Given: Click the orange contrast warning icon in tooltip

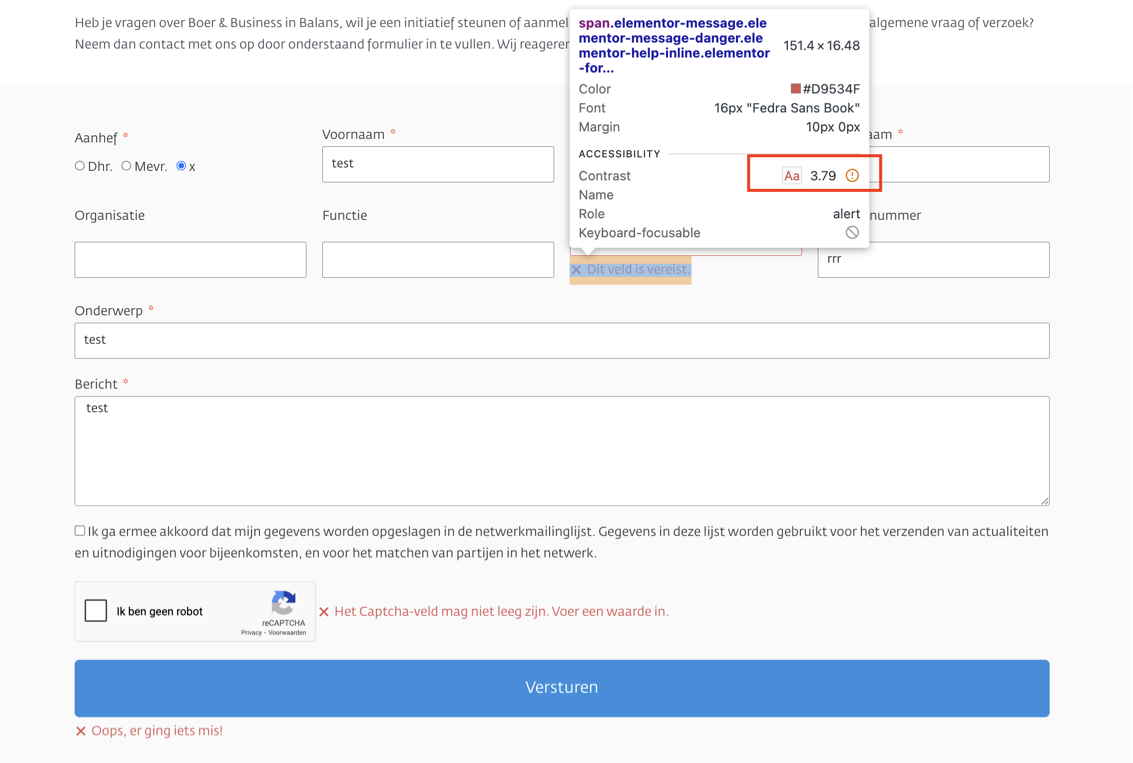Looking at the screenshot, I should 852,176.
